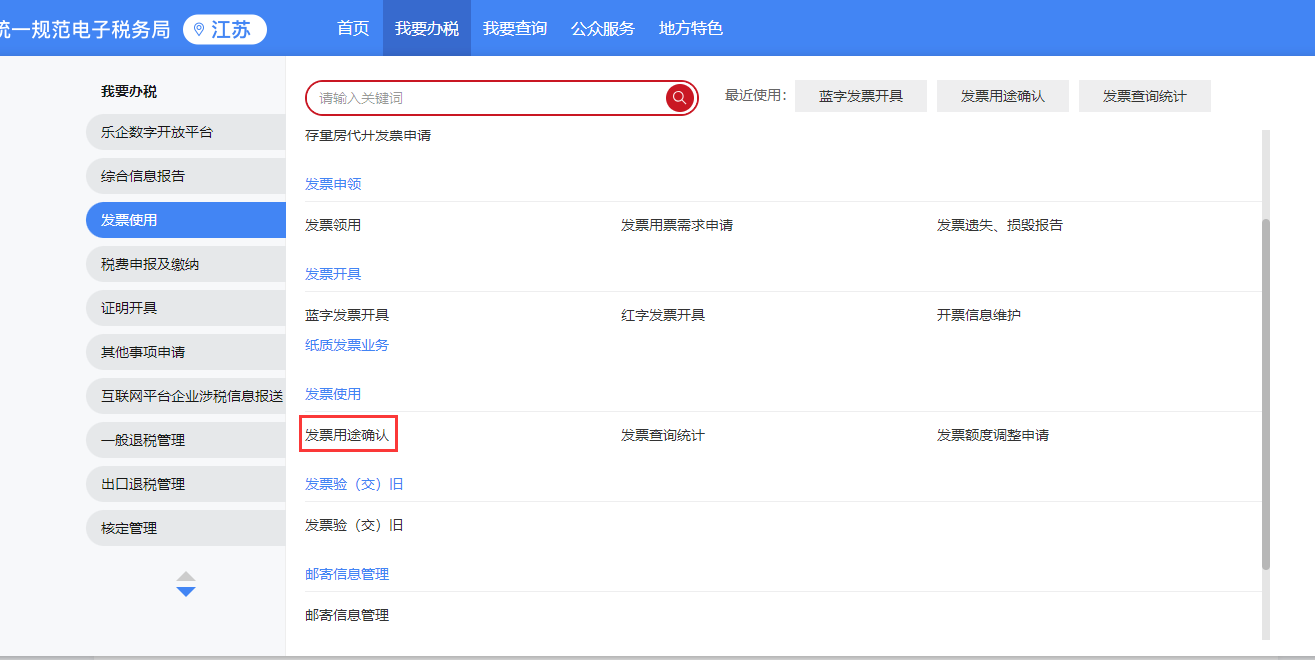The height and width of the screenshot is (660, 1315).
Task: Open the 公众服务 navigation tab
Action: click(602, 29)
